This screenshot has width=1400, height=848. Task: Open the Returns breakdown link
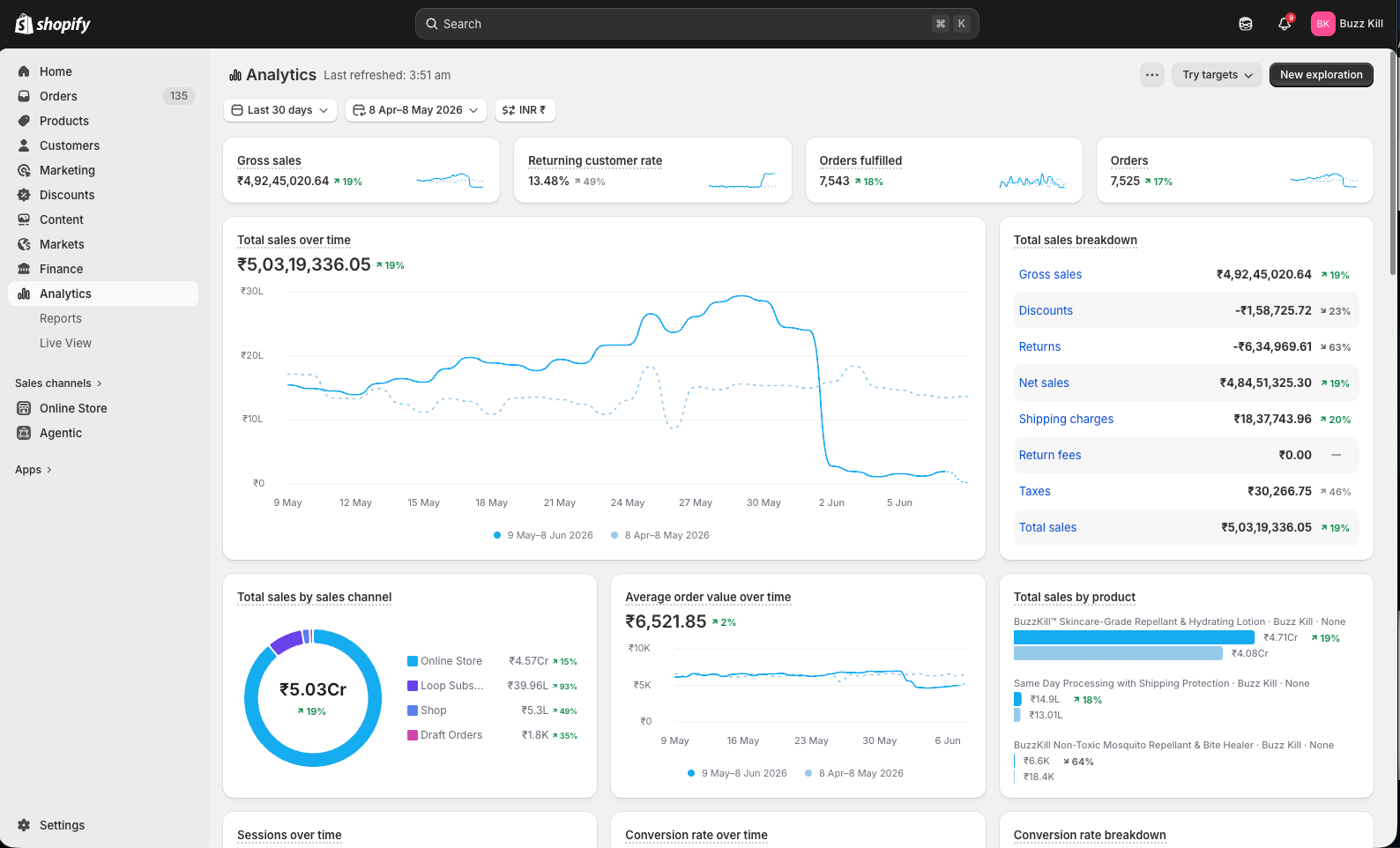click(1039, 346)
